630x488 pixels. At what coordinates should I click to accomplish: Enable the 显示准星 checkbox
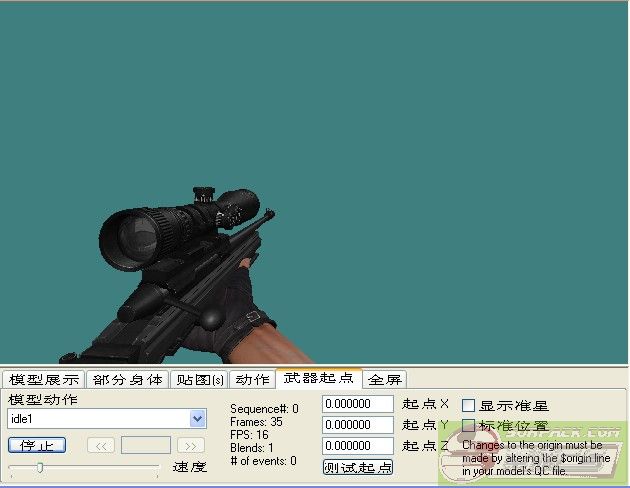(x=468, y=406)
